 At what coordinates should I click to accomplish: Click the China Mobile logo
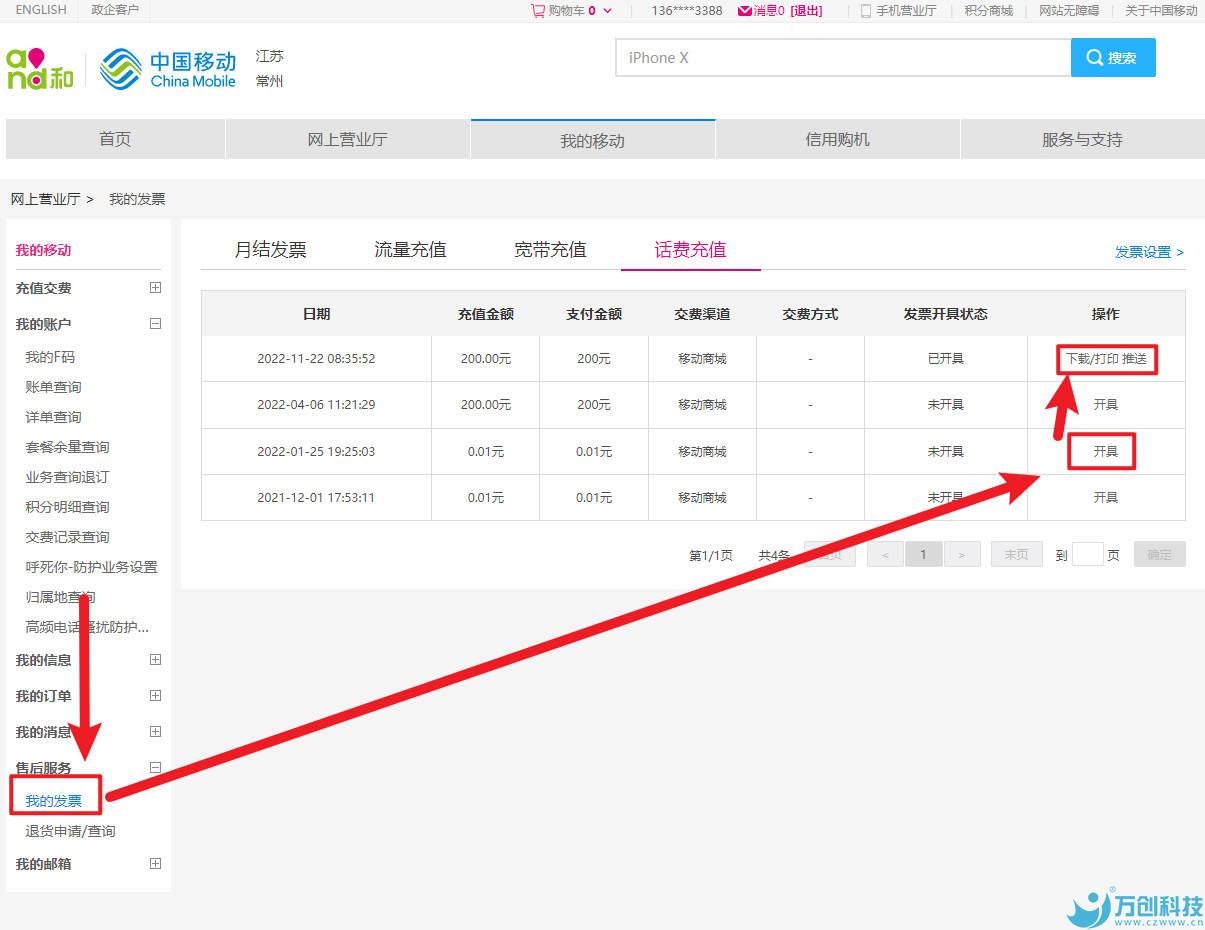169,68
